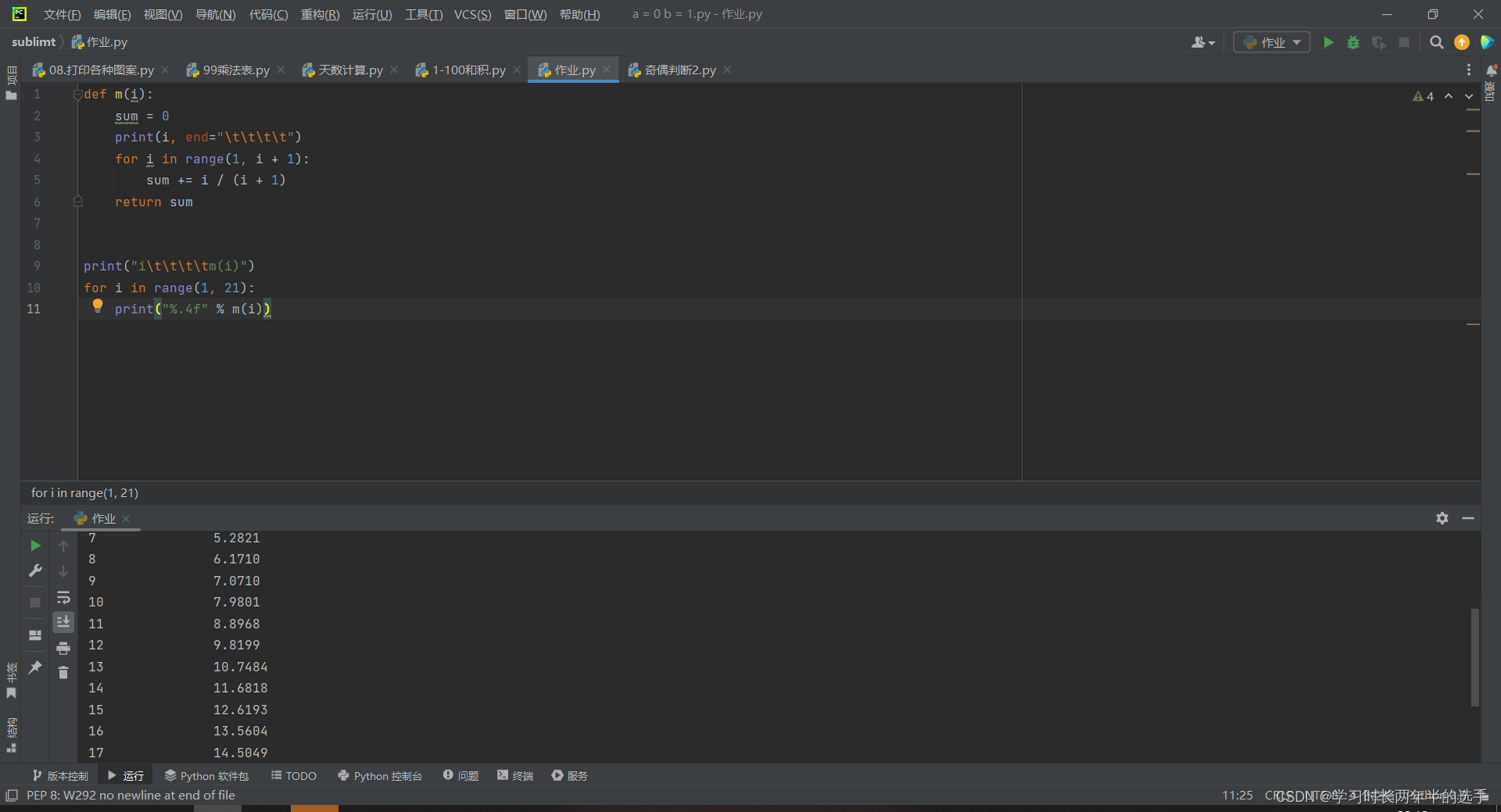Open the 运行(U) menu
1501x812 pixels.
[372, 14]
